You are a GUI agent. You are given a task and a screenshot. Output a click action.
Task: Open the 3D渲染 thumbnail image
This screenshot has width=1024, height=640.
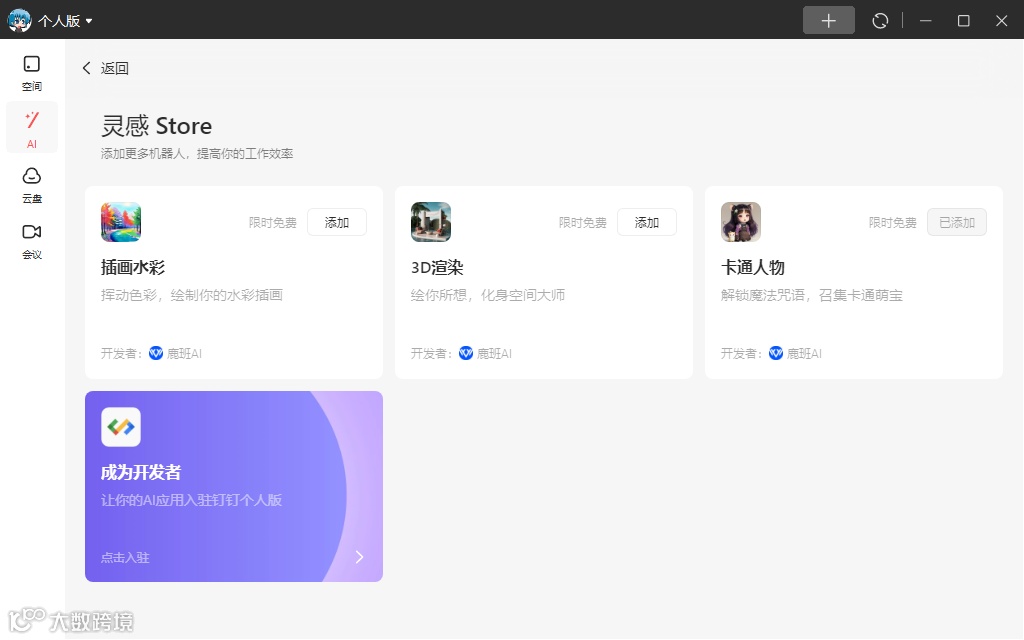click(431, 222)
